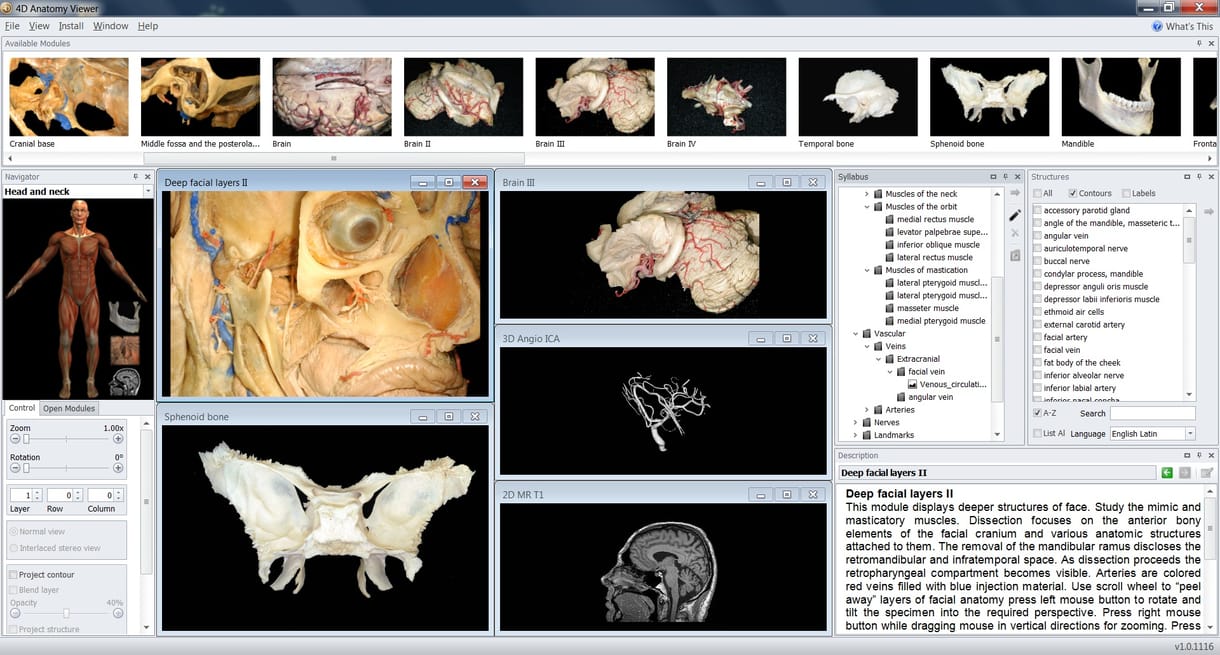
Task: Check the external carotid artery checkbox
Action: coord(1038,325)
